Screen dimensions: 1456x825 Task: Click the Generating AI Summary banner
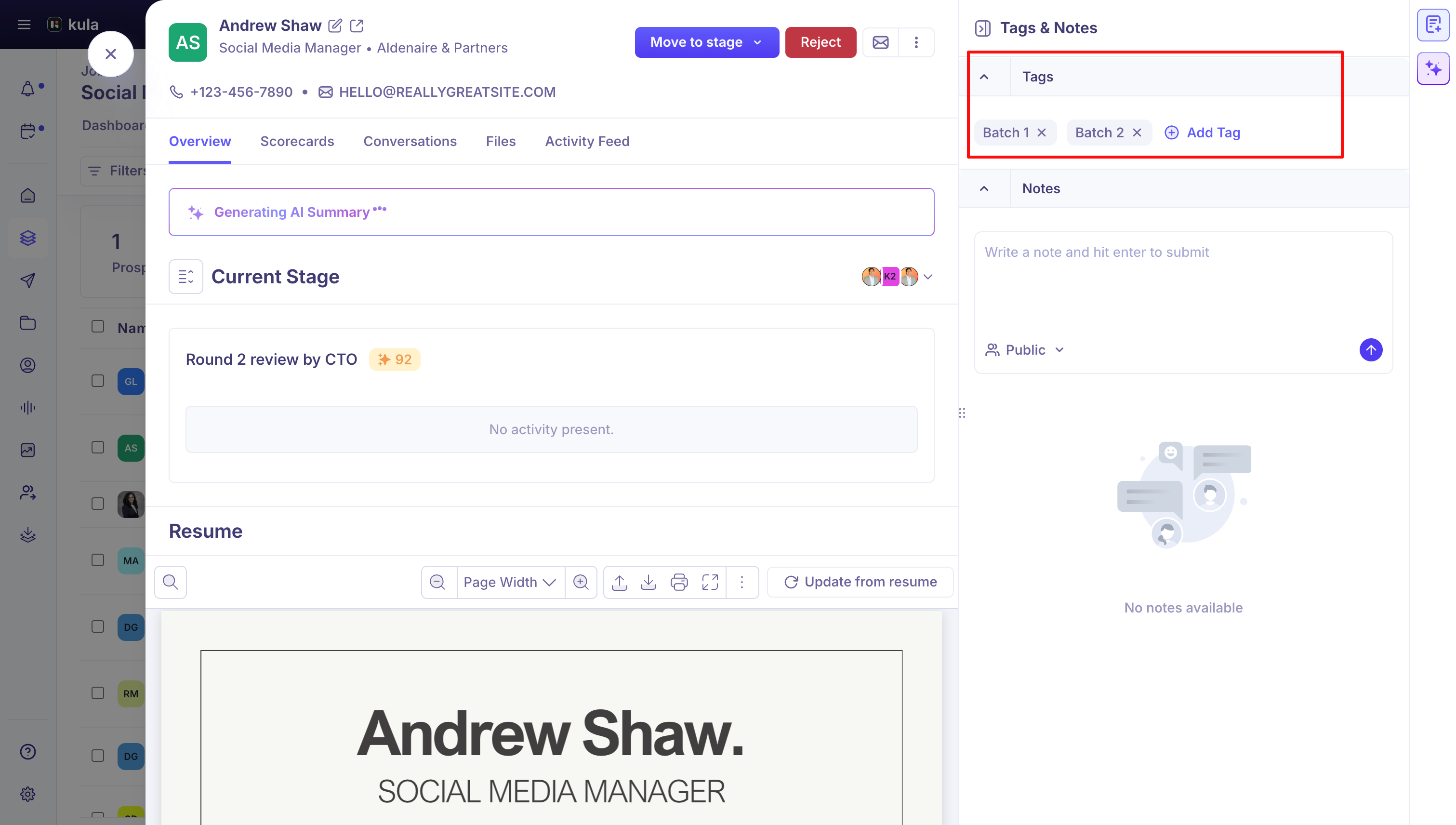click(551, 212)
